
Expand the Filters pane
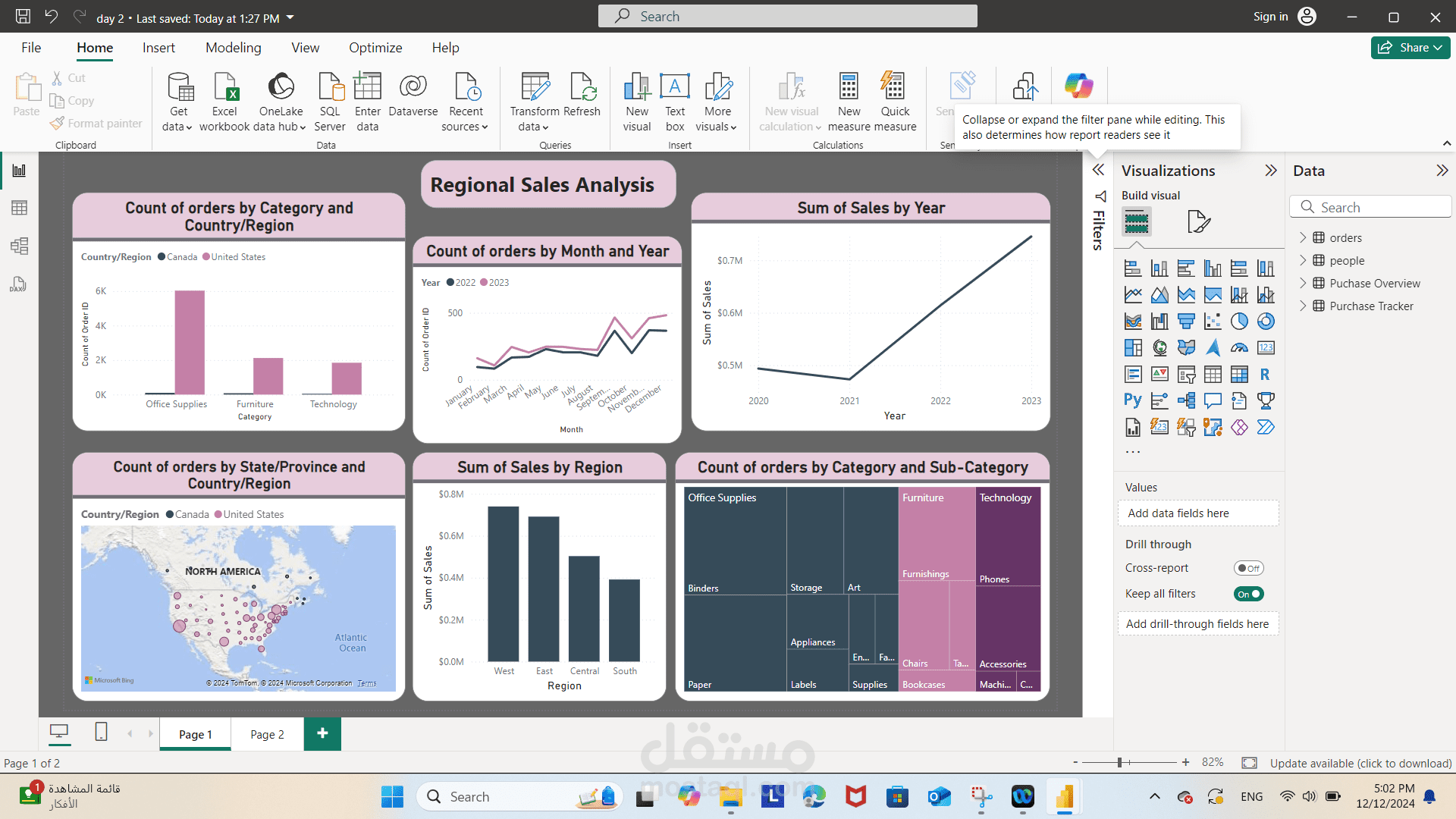coord(1098,170)
